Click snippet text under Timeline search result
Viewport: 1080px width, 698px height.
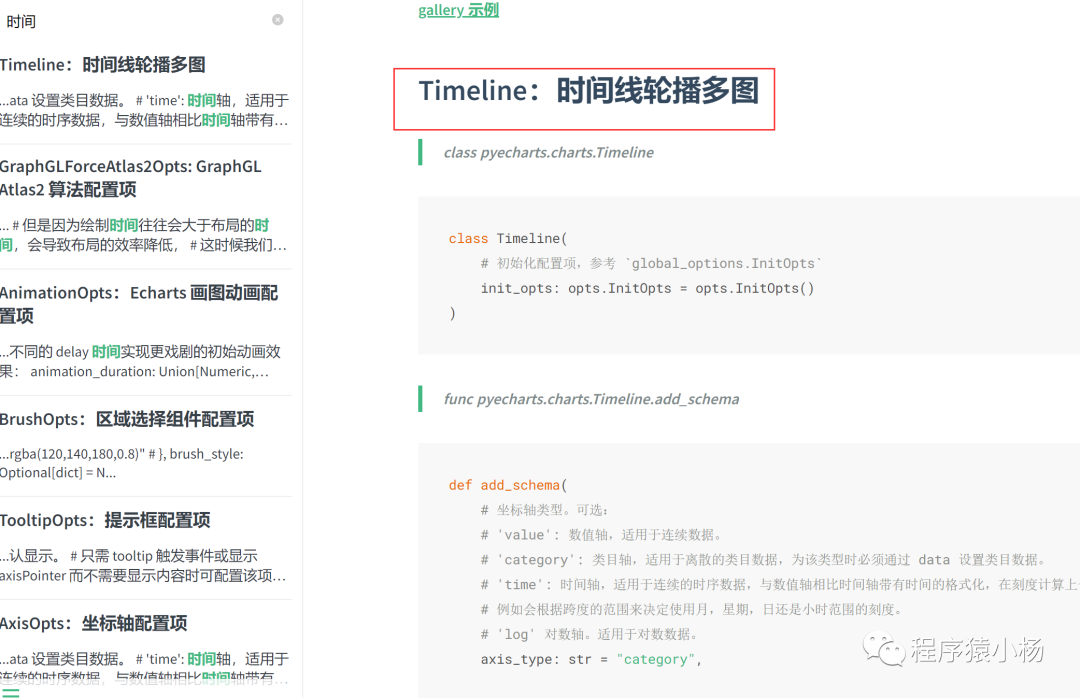point(144,110)
